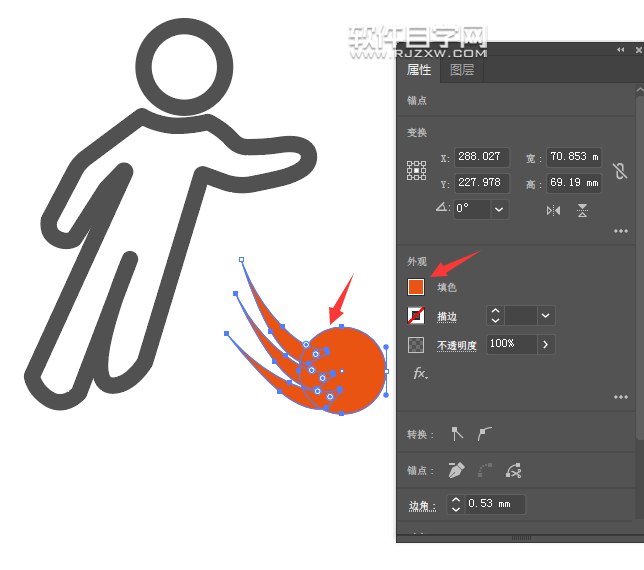Convert selected anchor points to corner
The width and height of the screenshot is (644, 570).
coord(457,434)
